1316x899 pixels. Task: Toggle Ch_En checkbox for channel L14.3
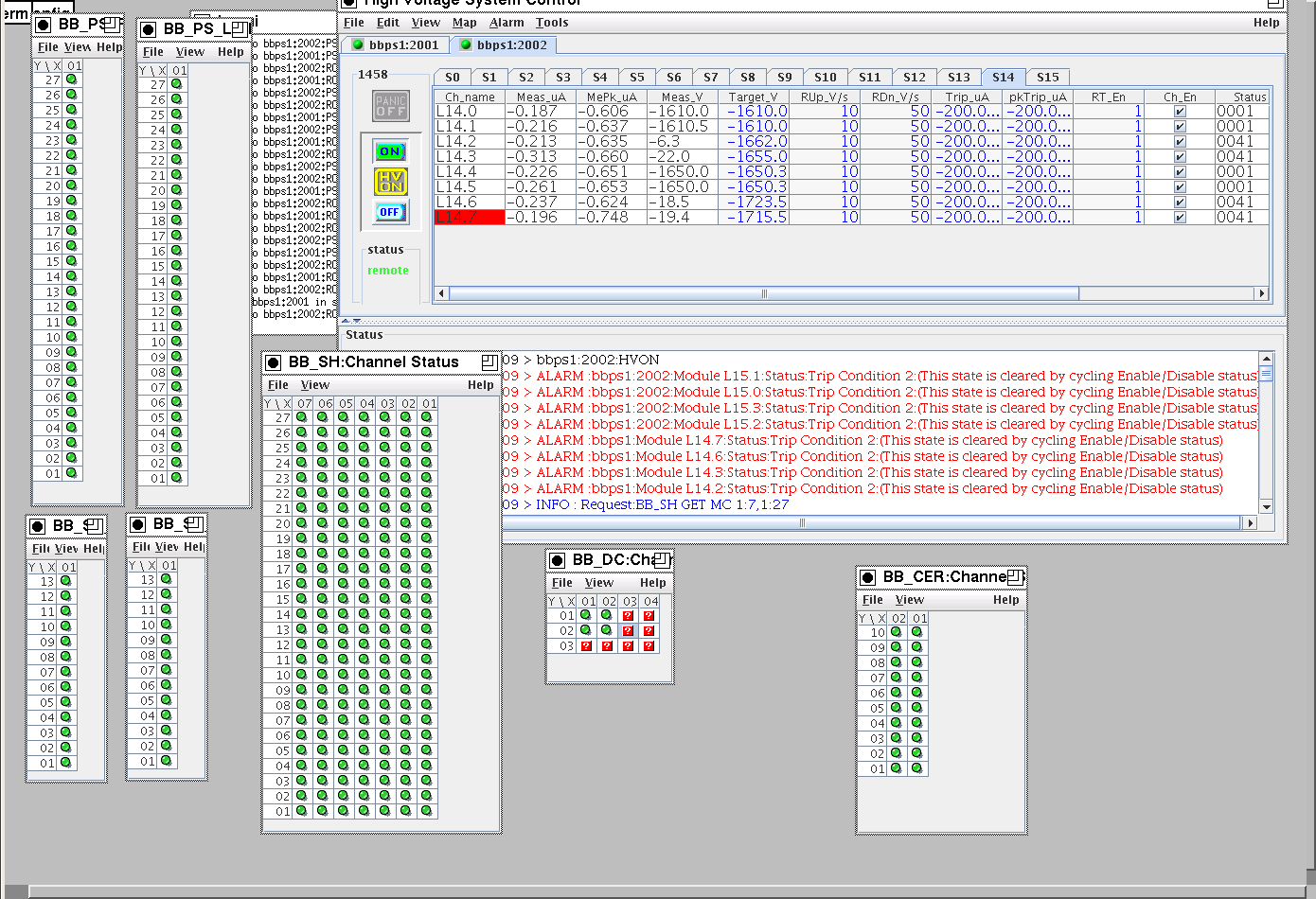(1180, 157)
